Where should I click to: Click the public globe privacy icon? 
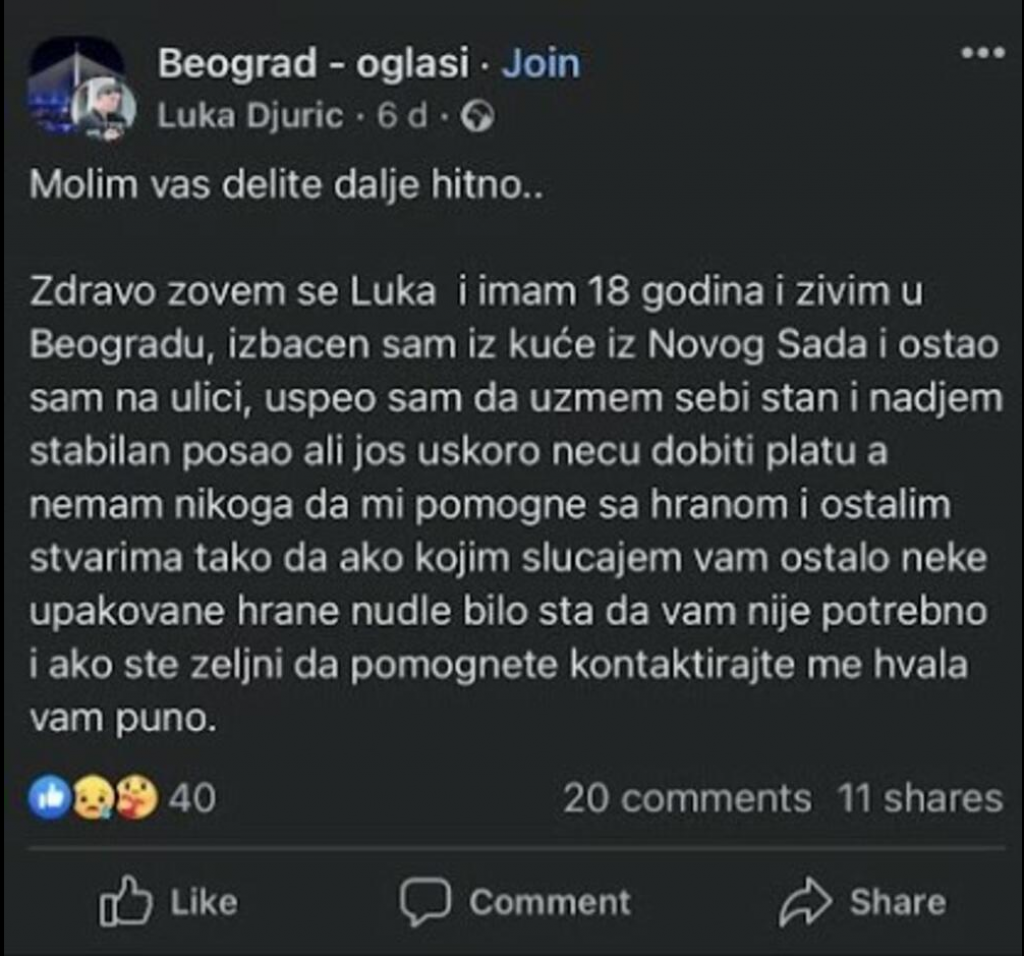point(478,118)
